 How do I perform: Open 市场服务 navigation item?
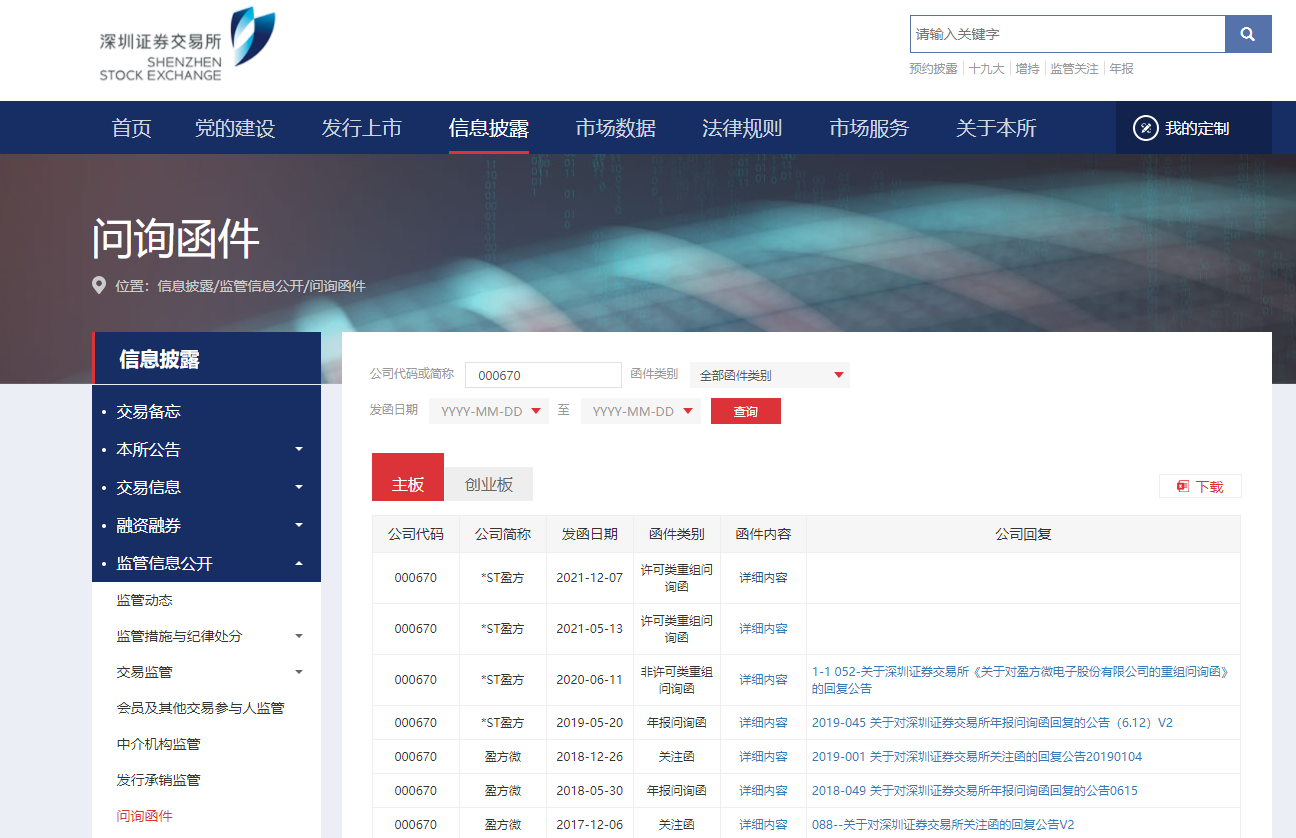point(869,128)
